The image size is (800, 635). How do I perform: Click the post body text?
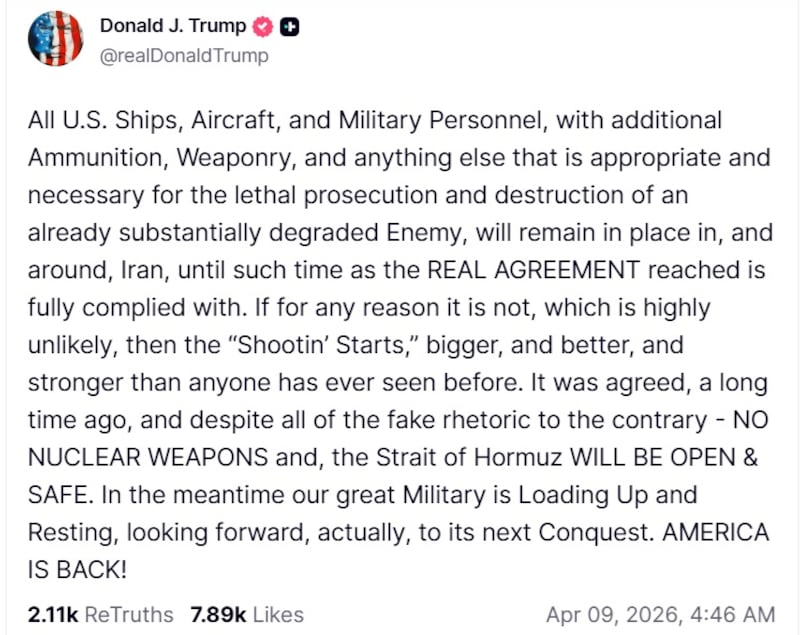coord(400,330)
